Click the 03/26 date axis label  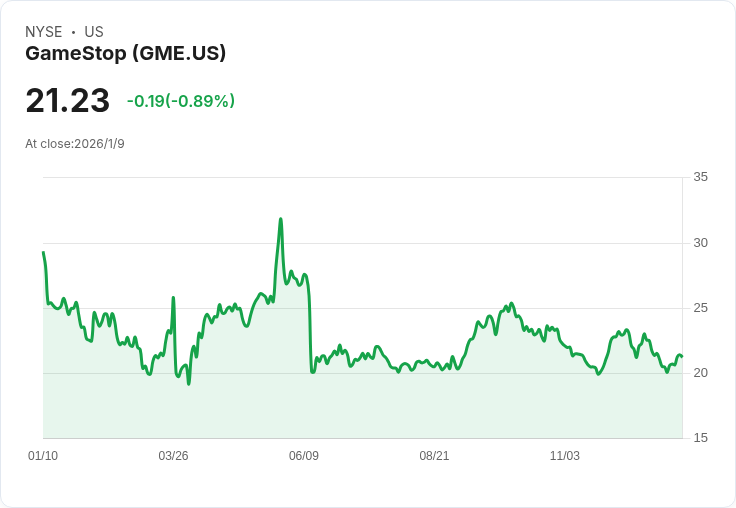point(173,455)
